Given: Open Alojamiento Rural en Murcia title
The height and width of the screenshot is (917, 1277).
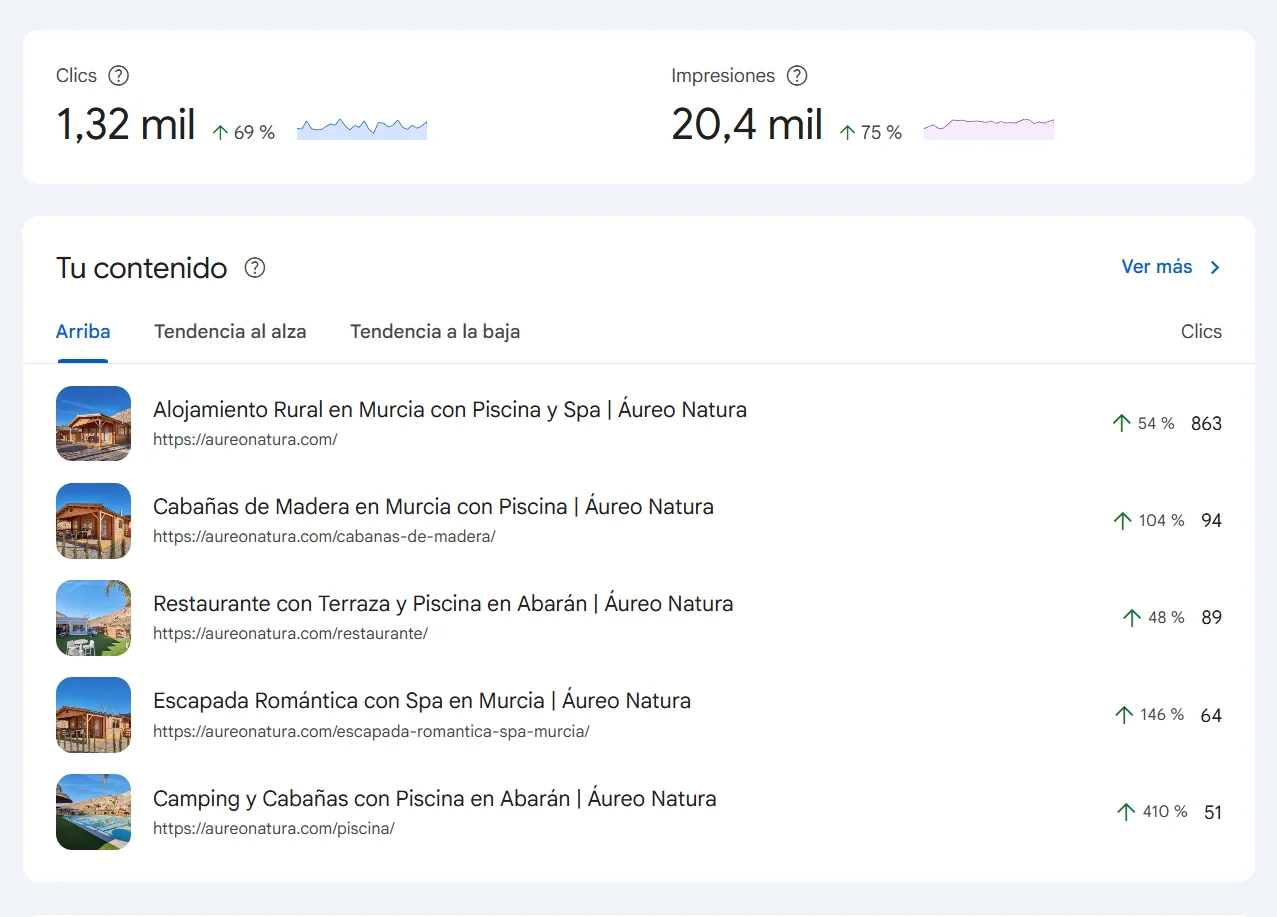Looking at the screenshot, I should coord(450,410).
